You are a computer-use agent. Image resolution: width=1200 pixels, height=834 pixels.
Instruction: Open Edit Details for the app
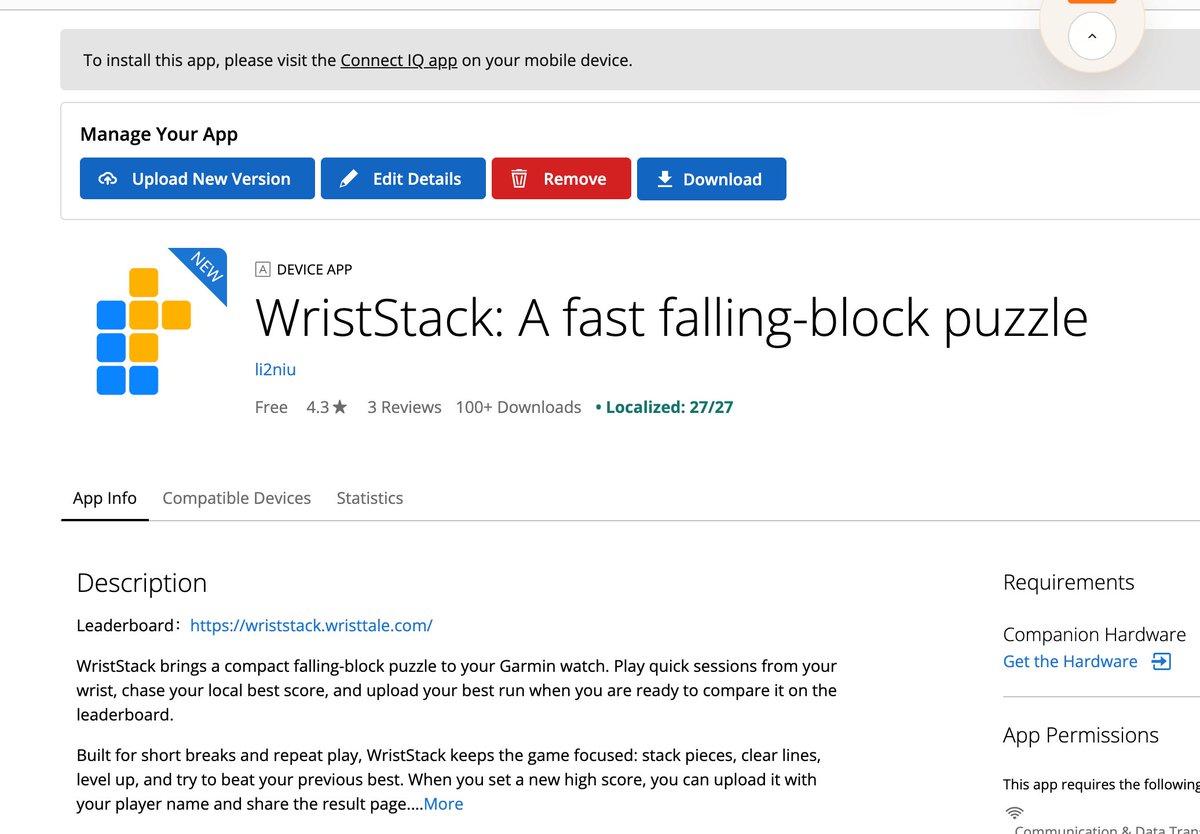tap(403, 179)
